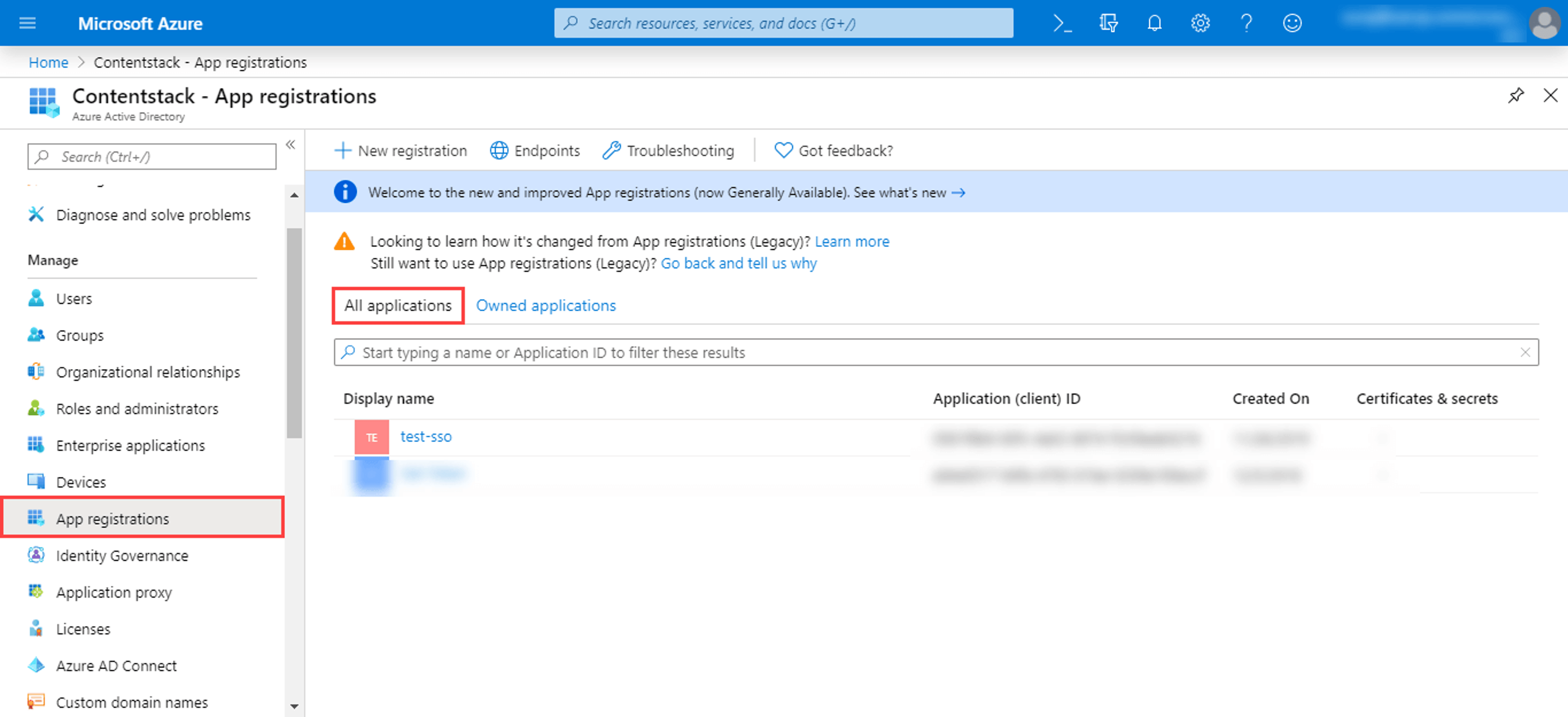Click the Enterprise applications icon
The height and width of the screenshot is (717, 1568).
(36, 445)
